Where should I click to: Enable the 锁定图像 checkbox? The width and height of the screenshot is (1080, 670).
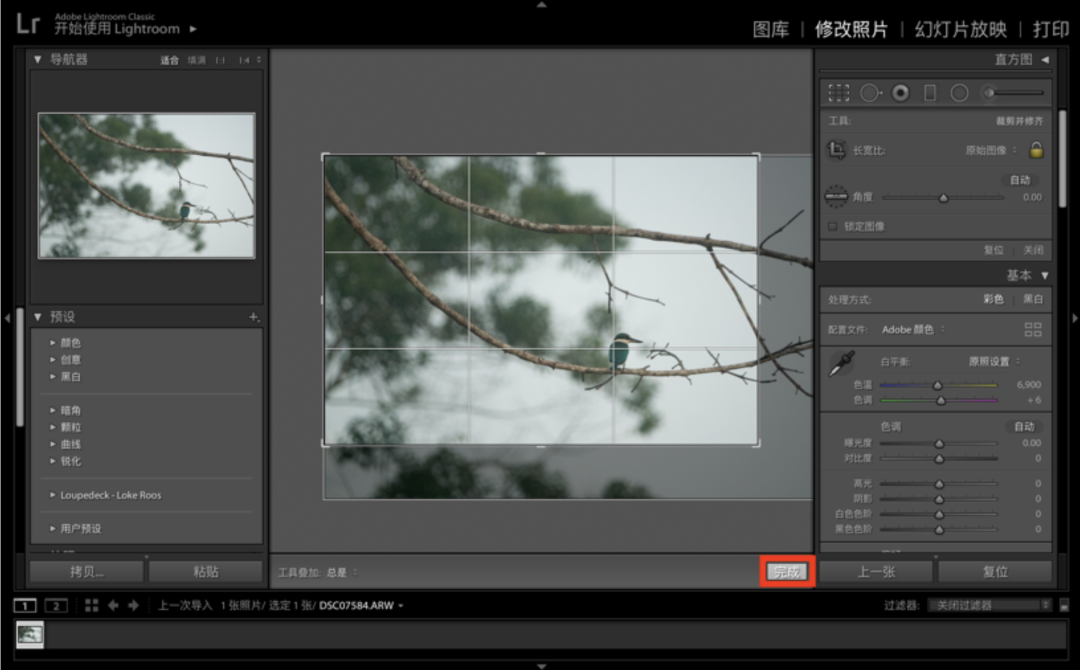click(833, 226)
